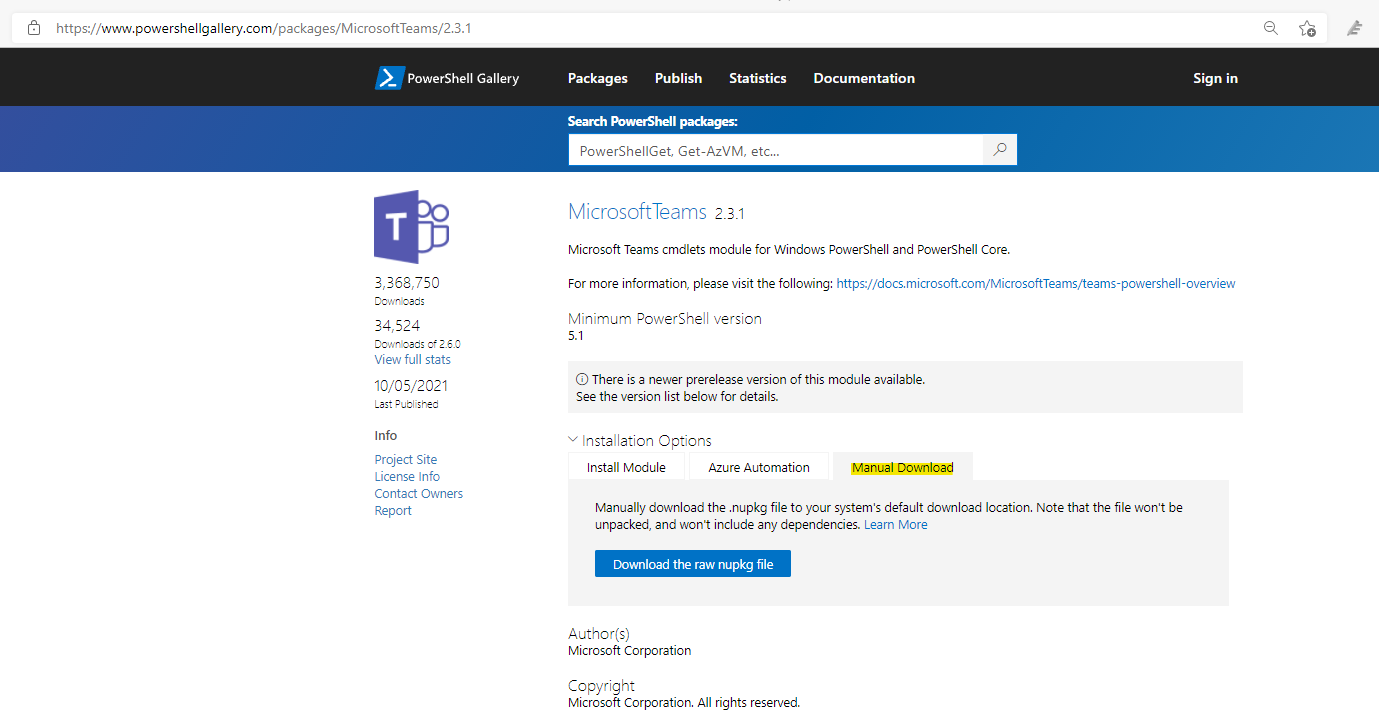The image size is (1379, 719).
Task: Click Sign in
Action: [1215, 78]
